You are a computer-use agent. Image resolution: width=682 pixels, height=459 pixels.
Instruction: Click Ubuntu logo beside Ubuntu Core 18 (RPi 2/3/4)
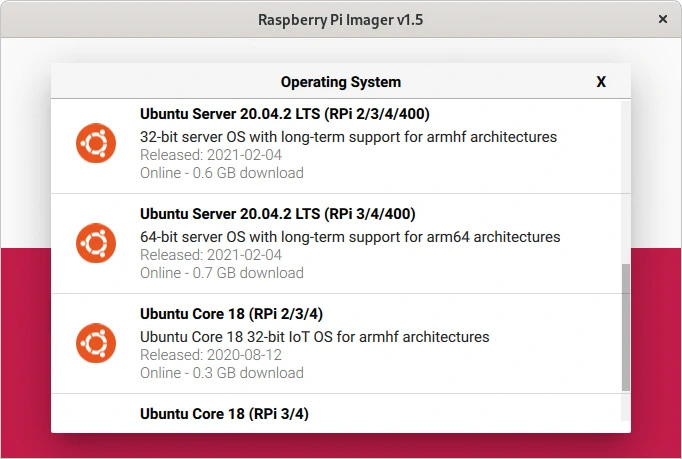pyautogui.click(x=96, y=343)
